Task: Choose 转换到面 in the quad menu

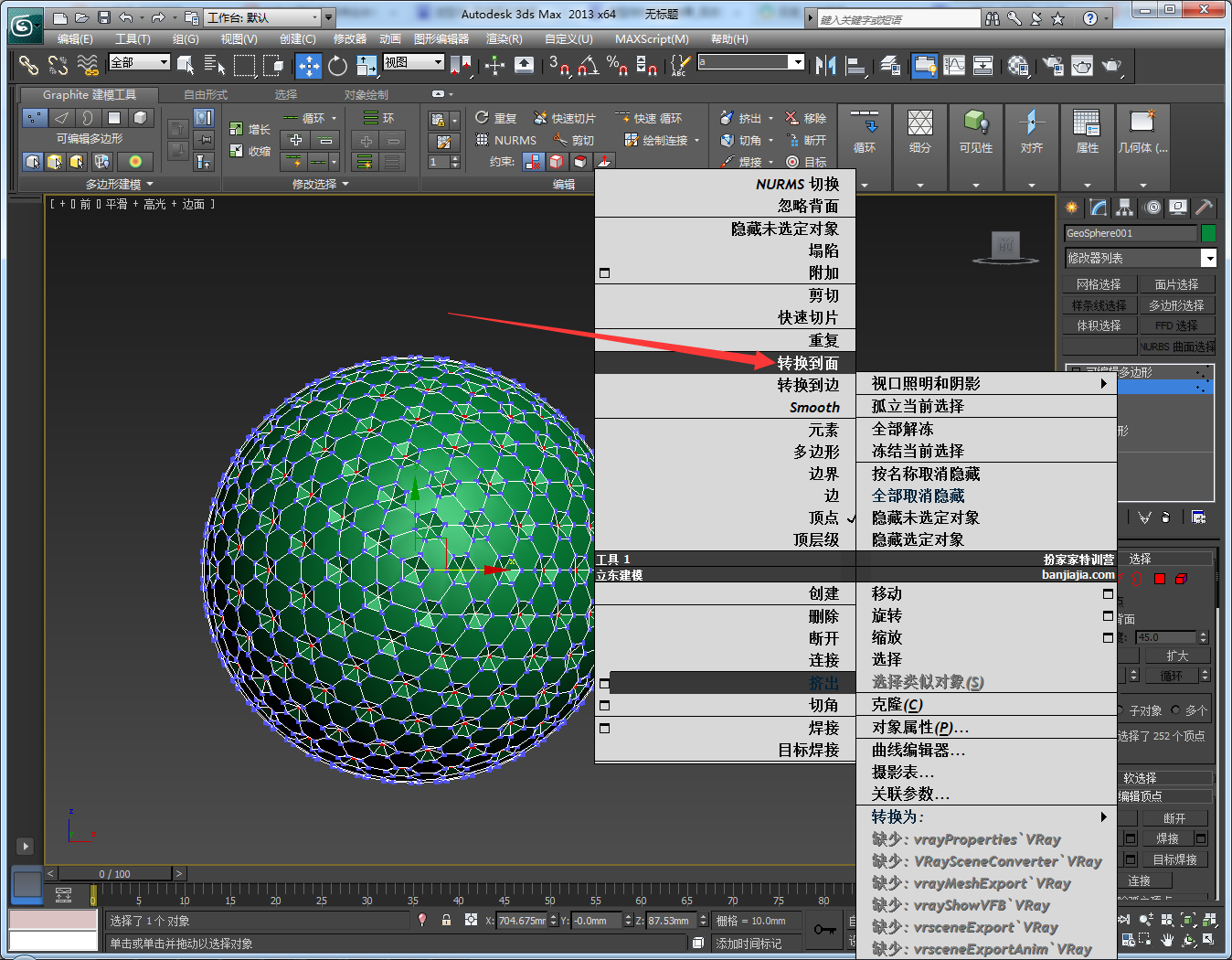Action: tap(725, 363)
